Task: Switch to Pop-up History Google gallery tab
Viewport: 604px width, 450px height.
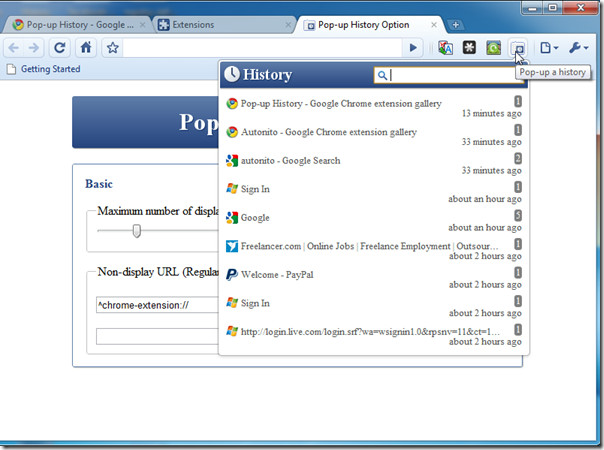Action: (x=77, y=25)
